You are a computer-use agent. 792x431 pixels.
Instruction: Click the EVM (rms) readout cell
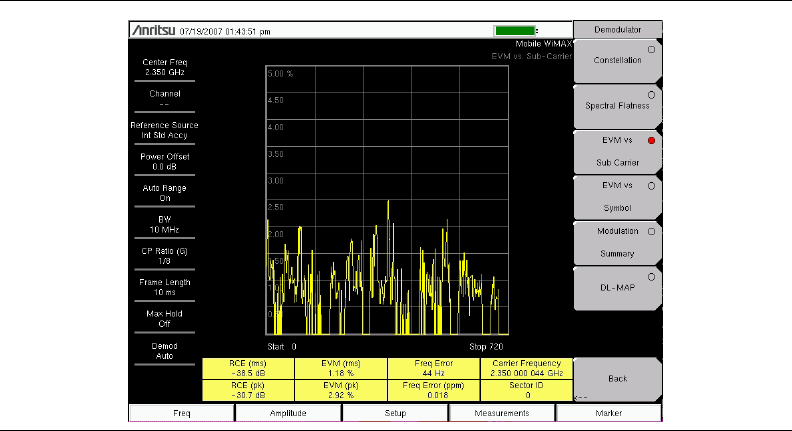tap(340, 367)
